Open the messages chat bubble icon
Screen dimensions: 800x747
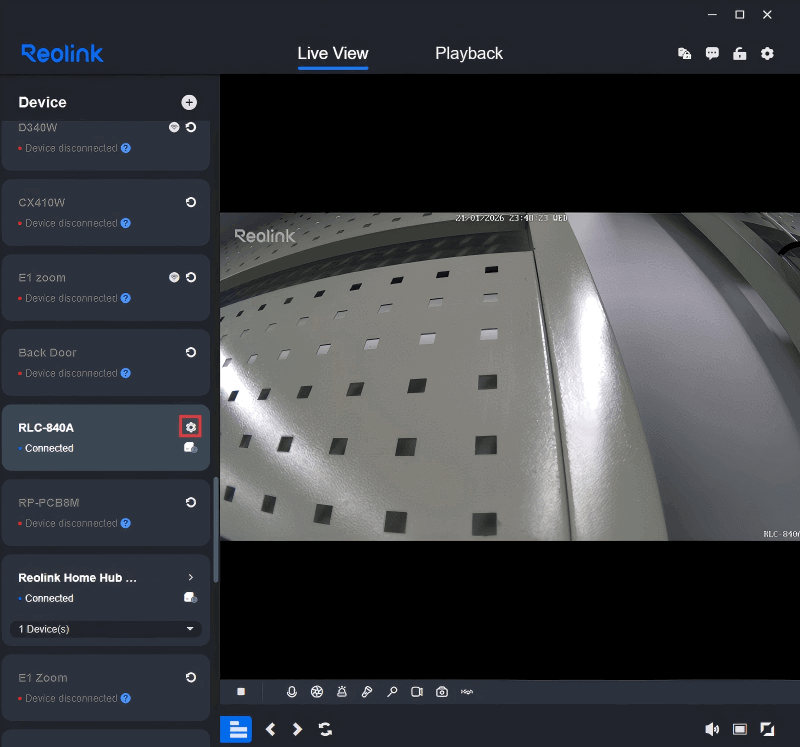[x=712, y=53]
